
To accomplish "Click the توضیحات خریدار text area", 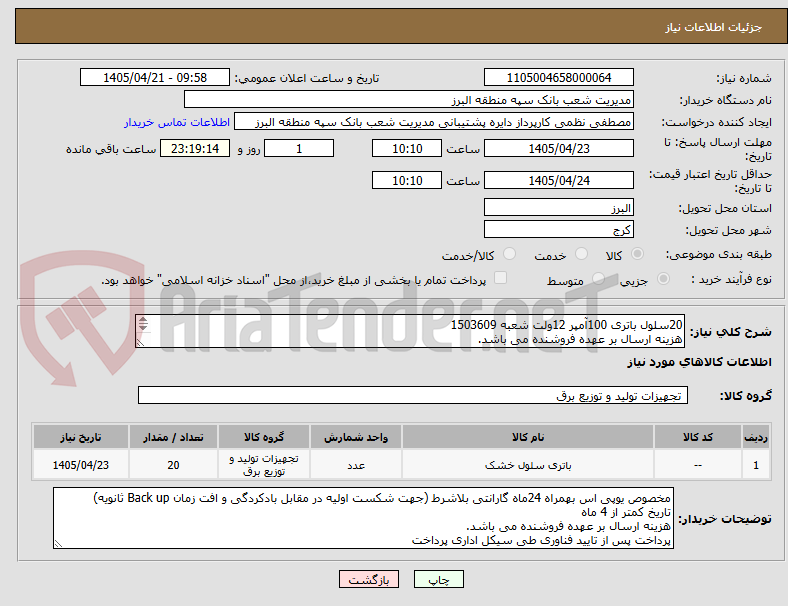I will (363, 518).
